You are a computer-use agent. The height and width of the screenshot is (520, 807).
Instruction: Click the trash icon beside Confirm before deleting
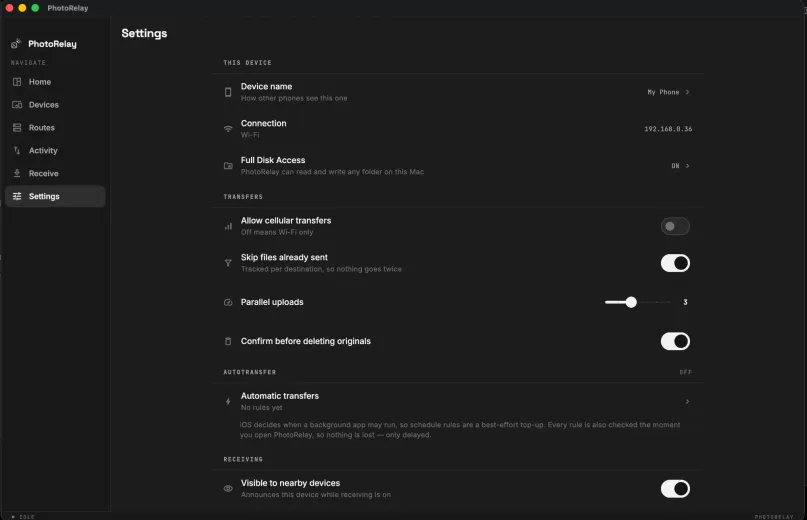click(228, 341)
